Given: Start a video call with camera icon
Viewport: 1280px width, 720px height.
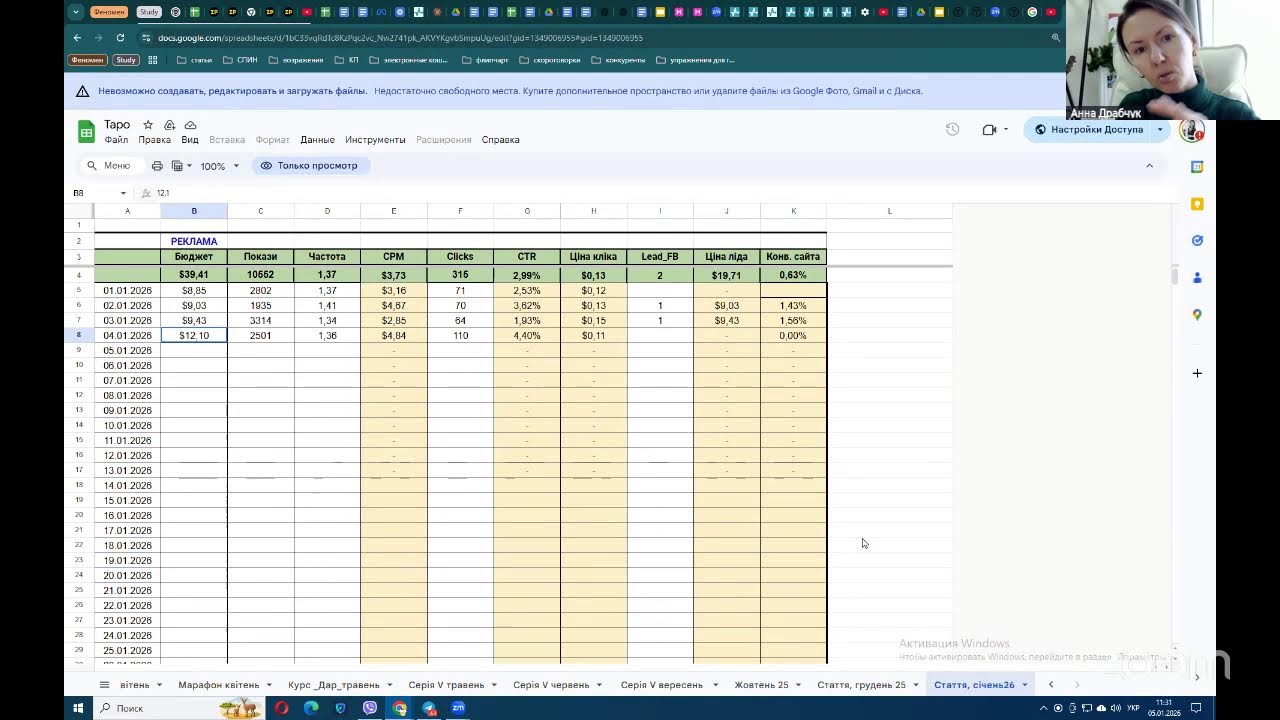Looking at the screenshot, I should (989, 129).
